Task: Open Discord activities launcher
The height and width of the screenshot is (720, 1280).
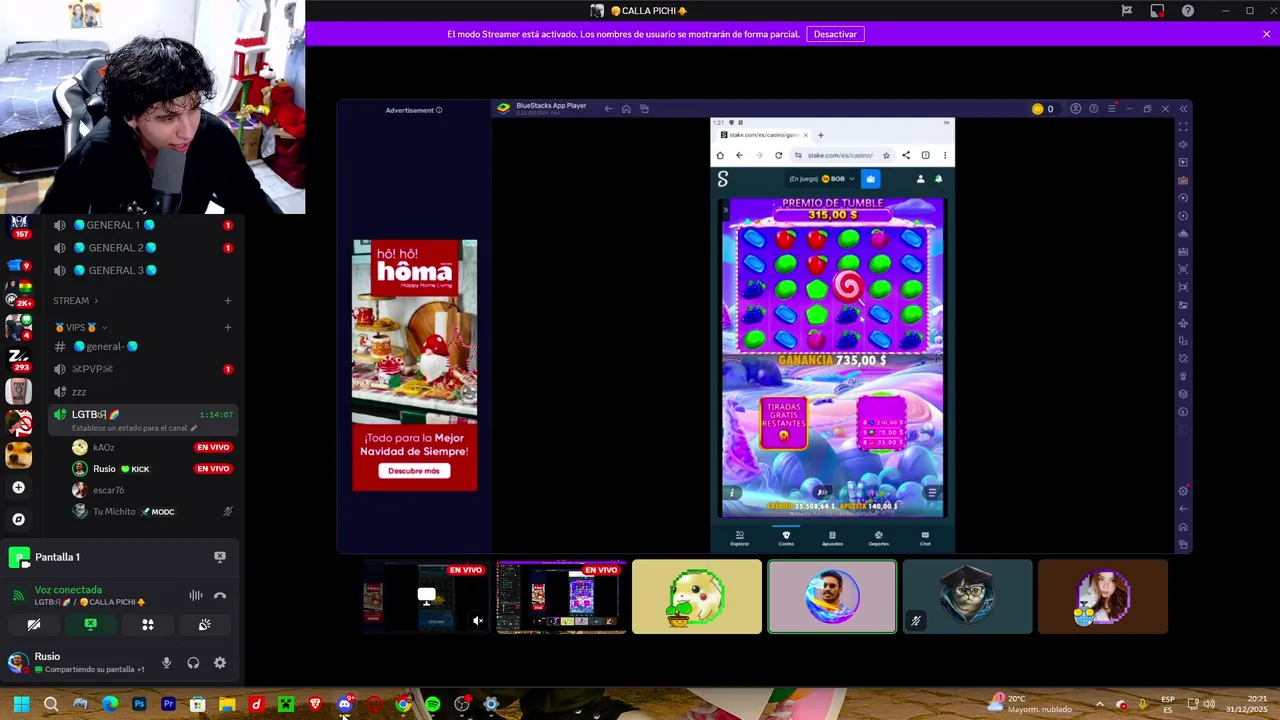Action: [148, 625]
